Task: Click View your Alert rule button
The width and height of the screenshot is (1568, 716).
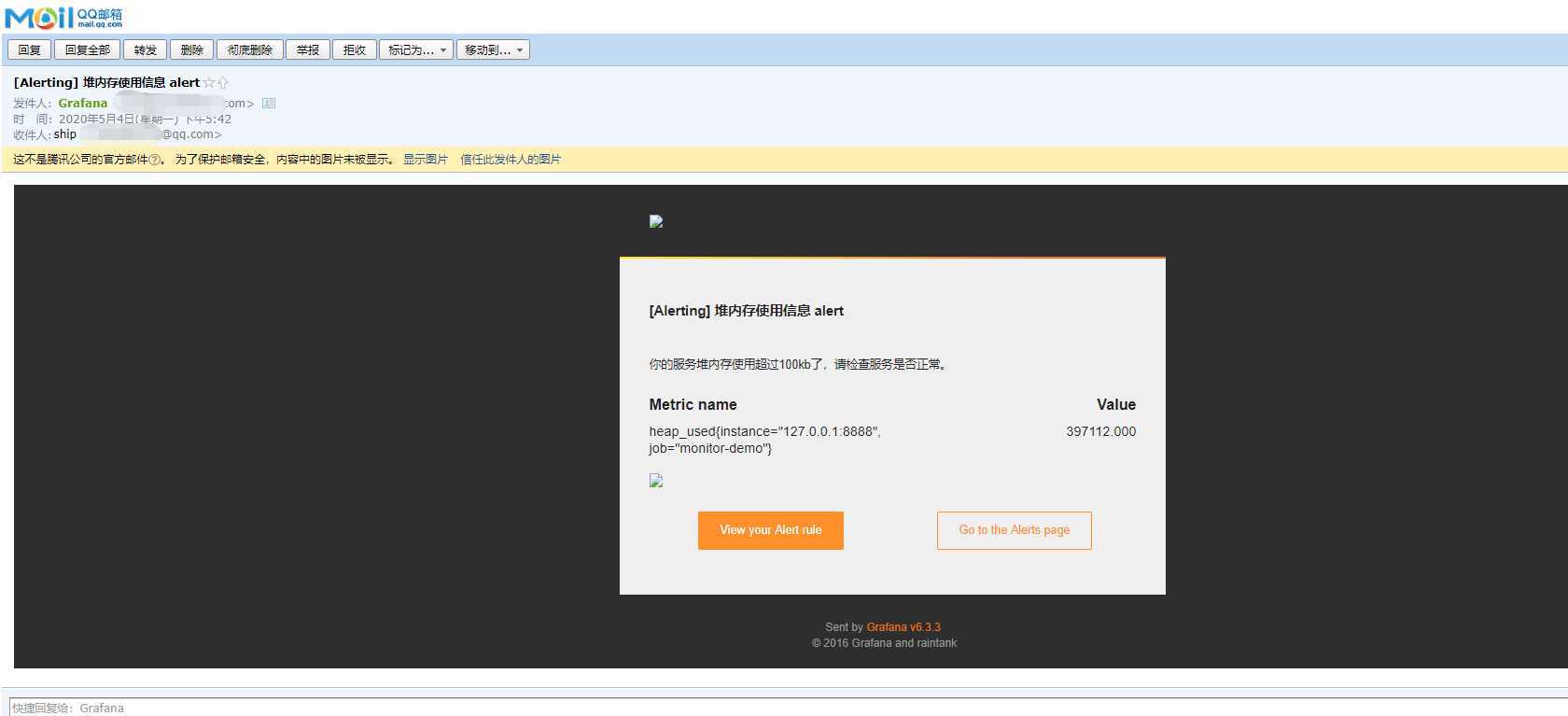Action: coord(771,530)
